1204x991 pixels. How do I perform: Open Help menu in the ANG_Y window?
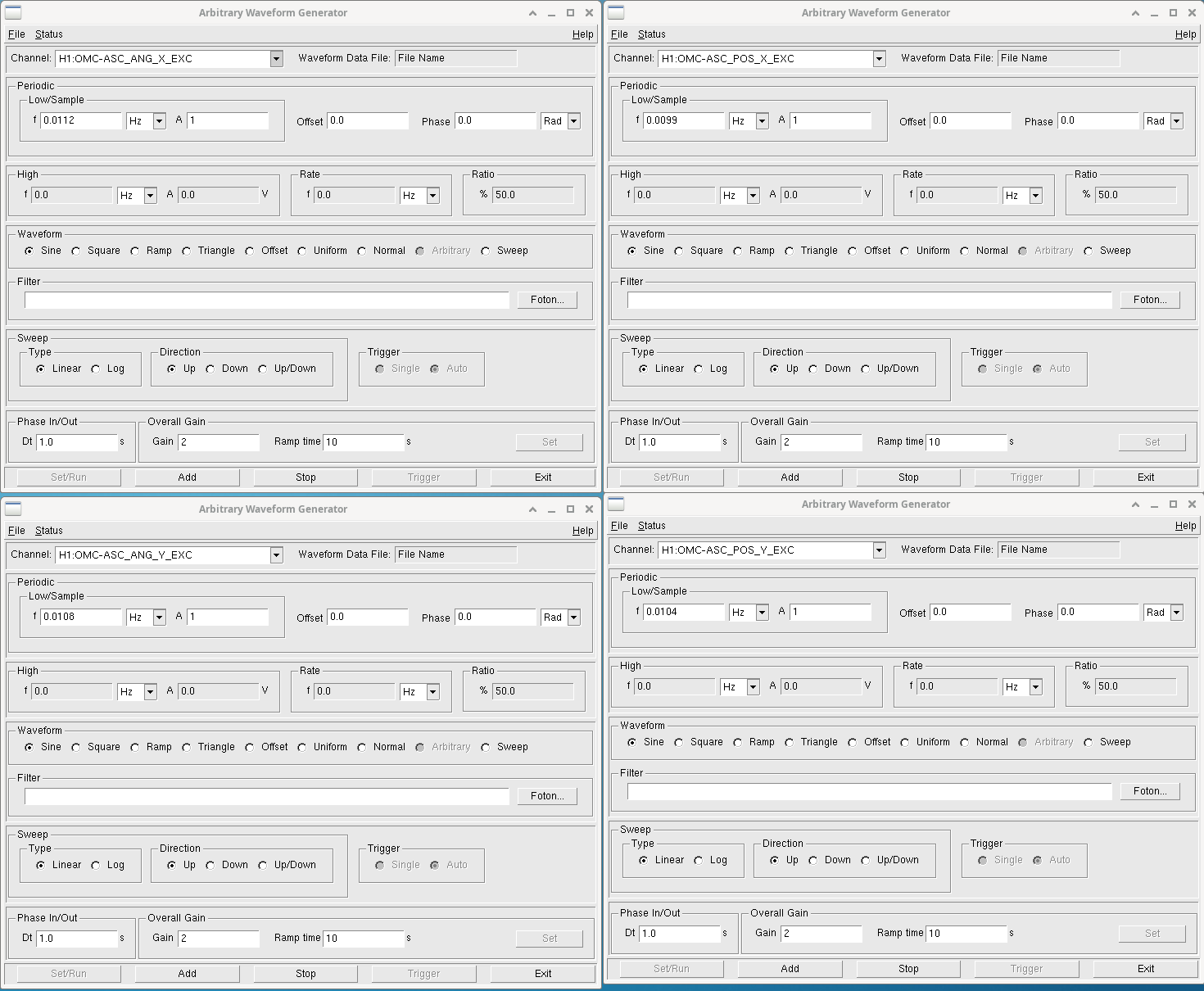pos(582,531)
